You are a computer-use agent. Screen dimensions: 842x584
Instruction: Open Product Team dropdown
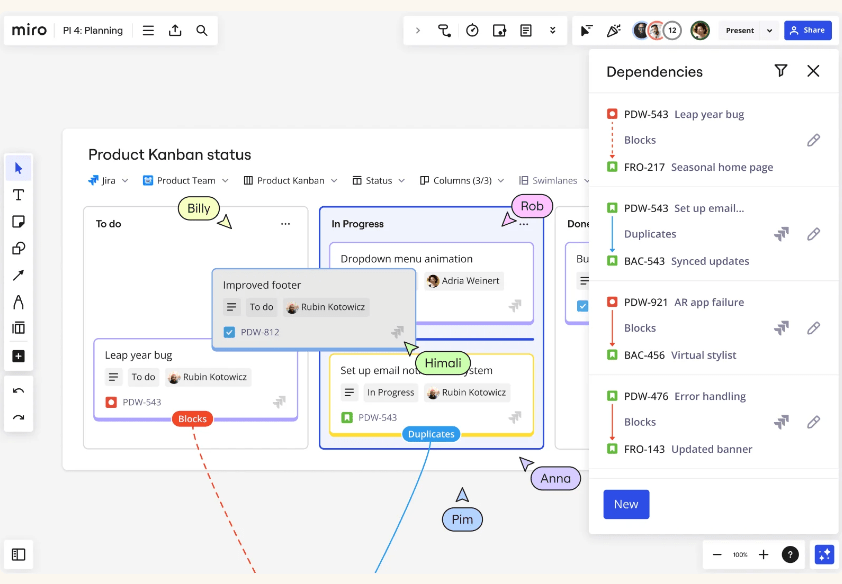click(186, 181)
